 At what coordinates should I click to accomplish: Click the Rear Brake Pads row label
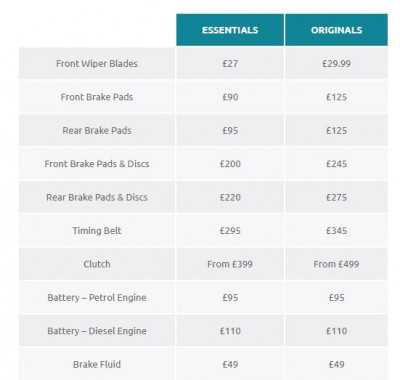(x=97, y=130)
